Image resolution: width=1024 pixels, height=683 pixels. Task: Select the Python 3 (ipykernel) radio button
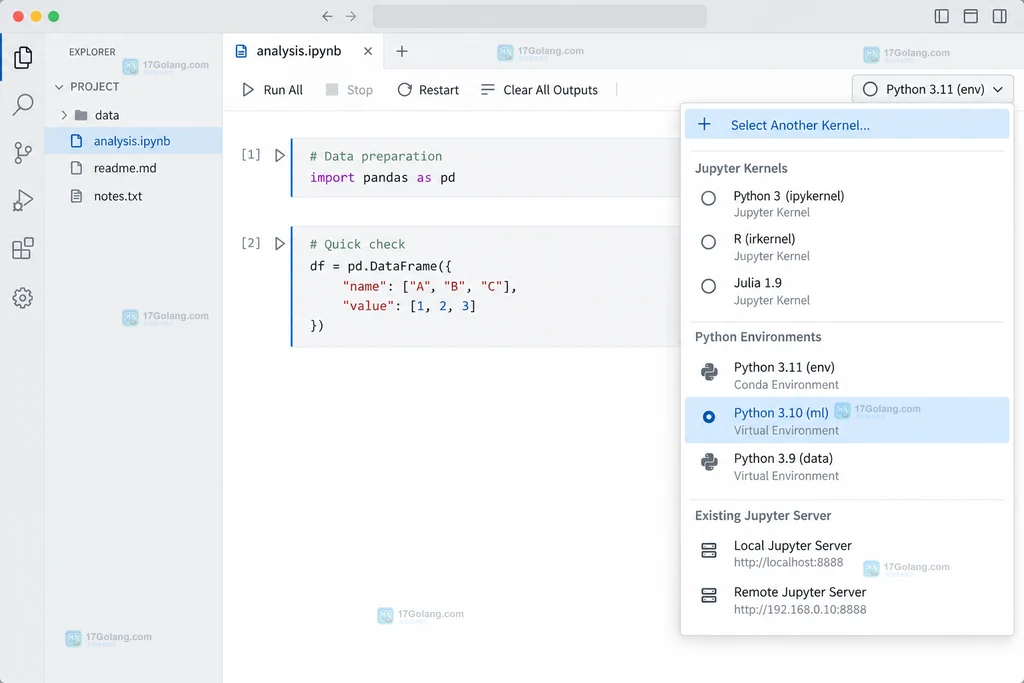708,198
